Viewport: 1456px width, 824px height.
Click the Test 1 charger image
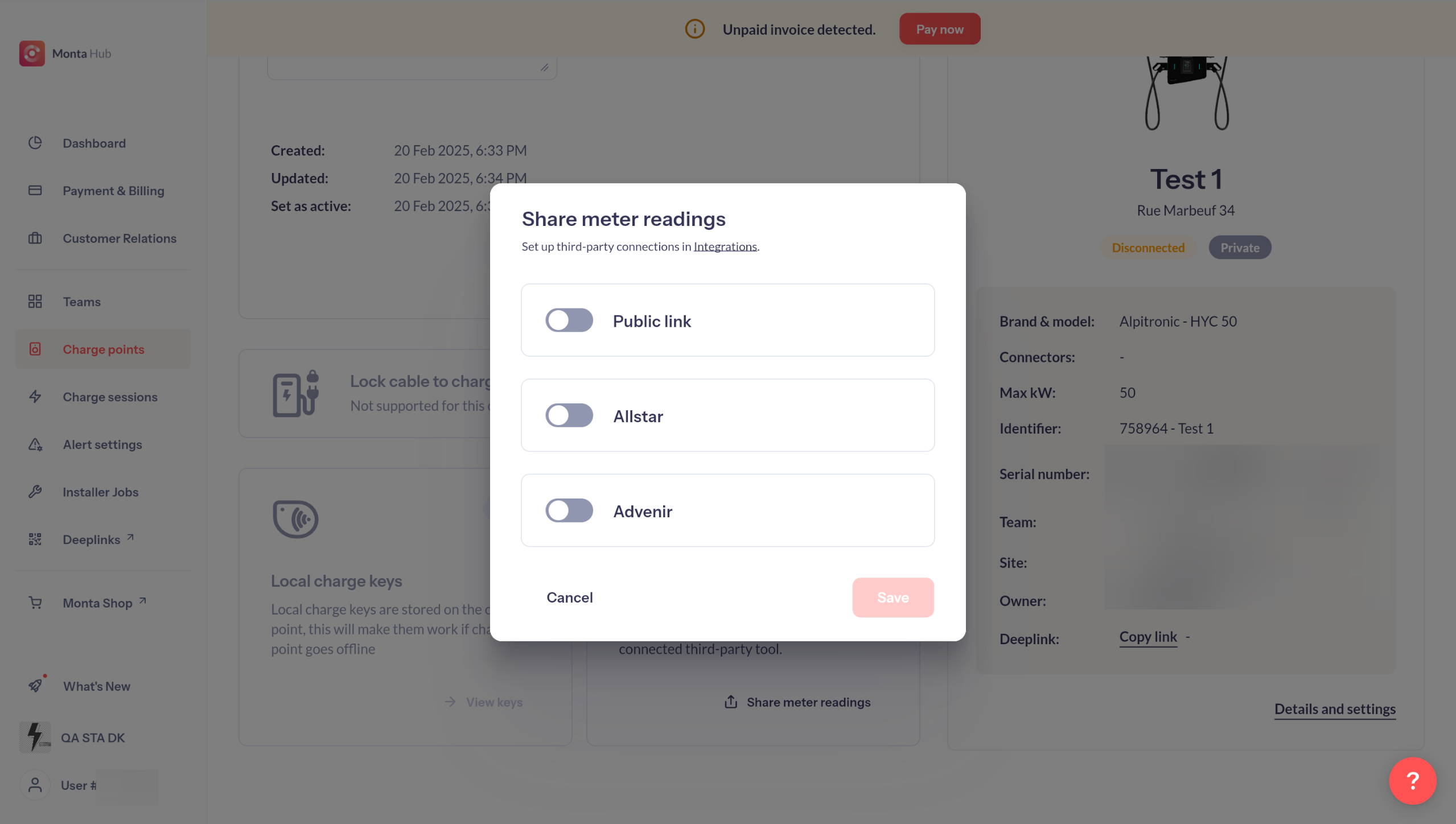coord(1187,93)
